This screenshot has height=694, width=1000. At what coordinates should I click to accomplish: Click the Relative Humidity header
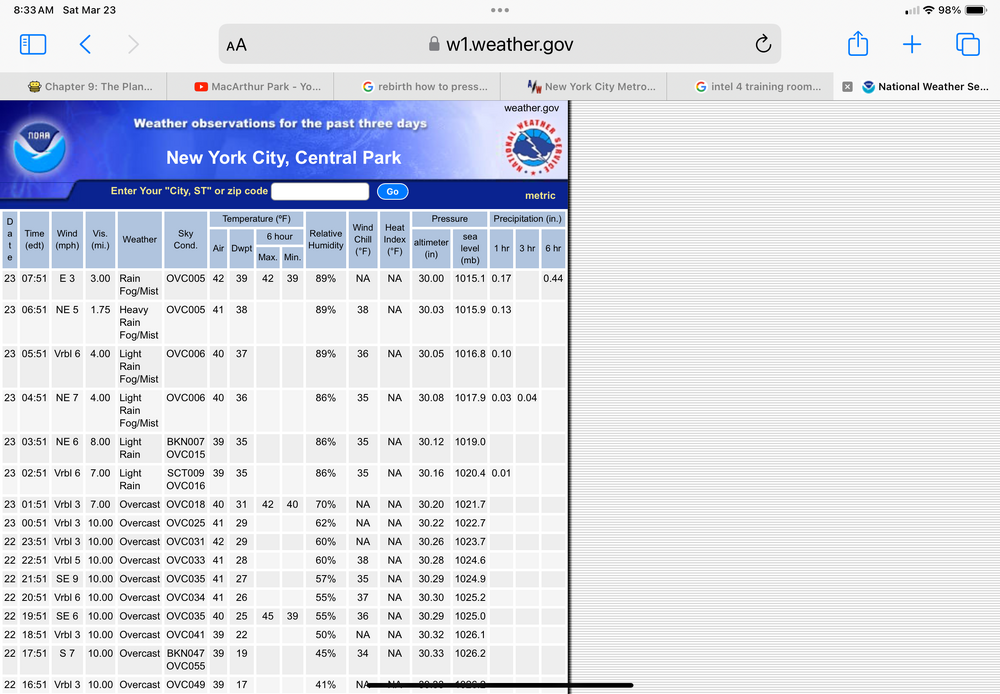[x=326, y=240]
